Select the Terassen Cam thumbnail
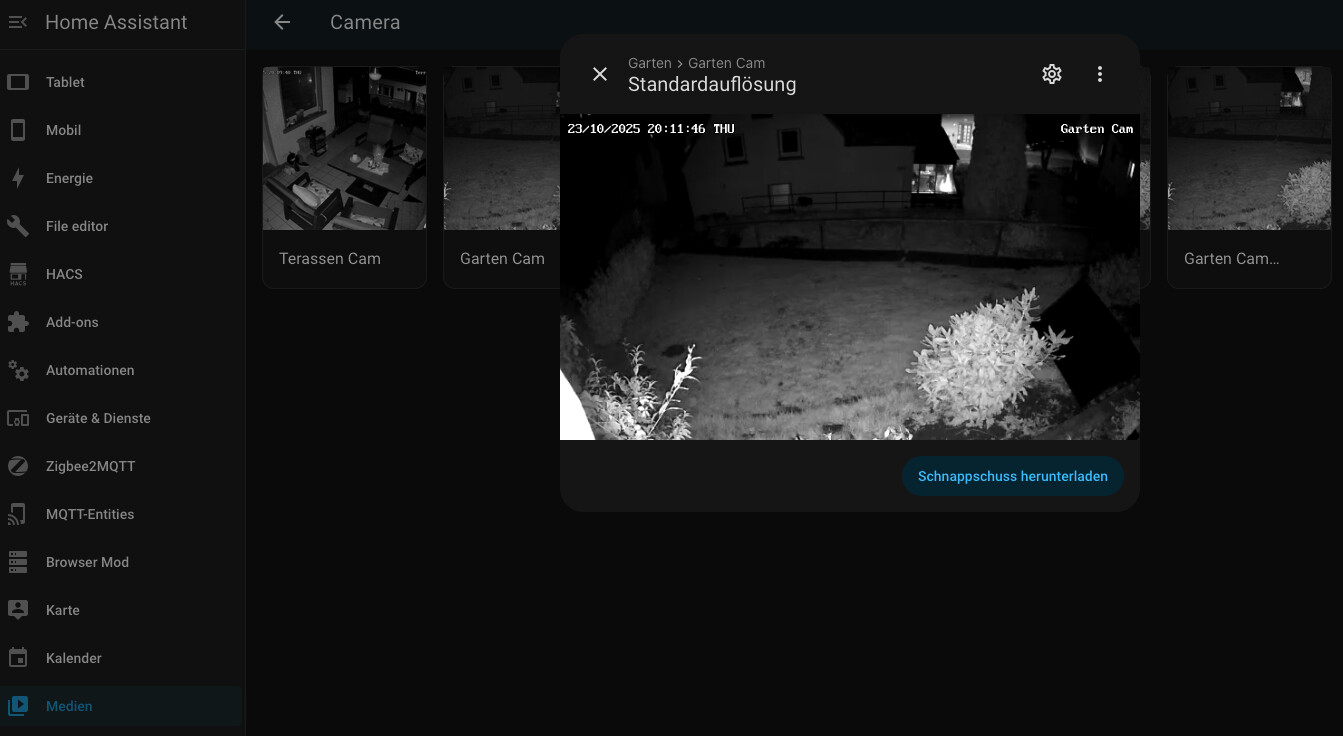Viewport: 1343px width, 736px height. pos(344,149)
